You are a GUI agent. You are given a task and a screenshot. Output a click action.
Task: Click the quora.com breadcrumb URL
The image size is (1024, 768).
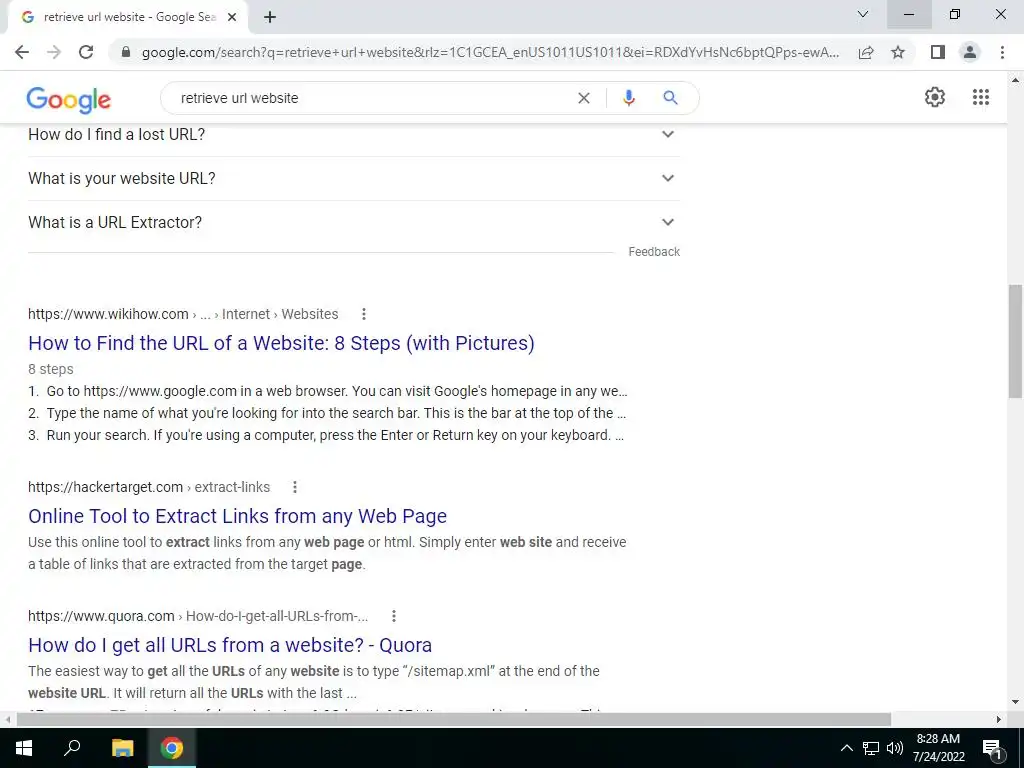[x=198, y=616]
